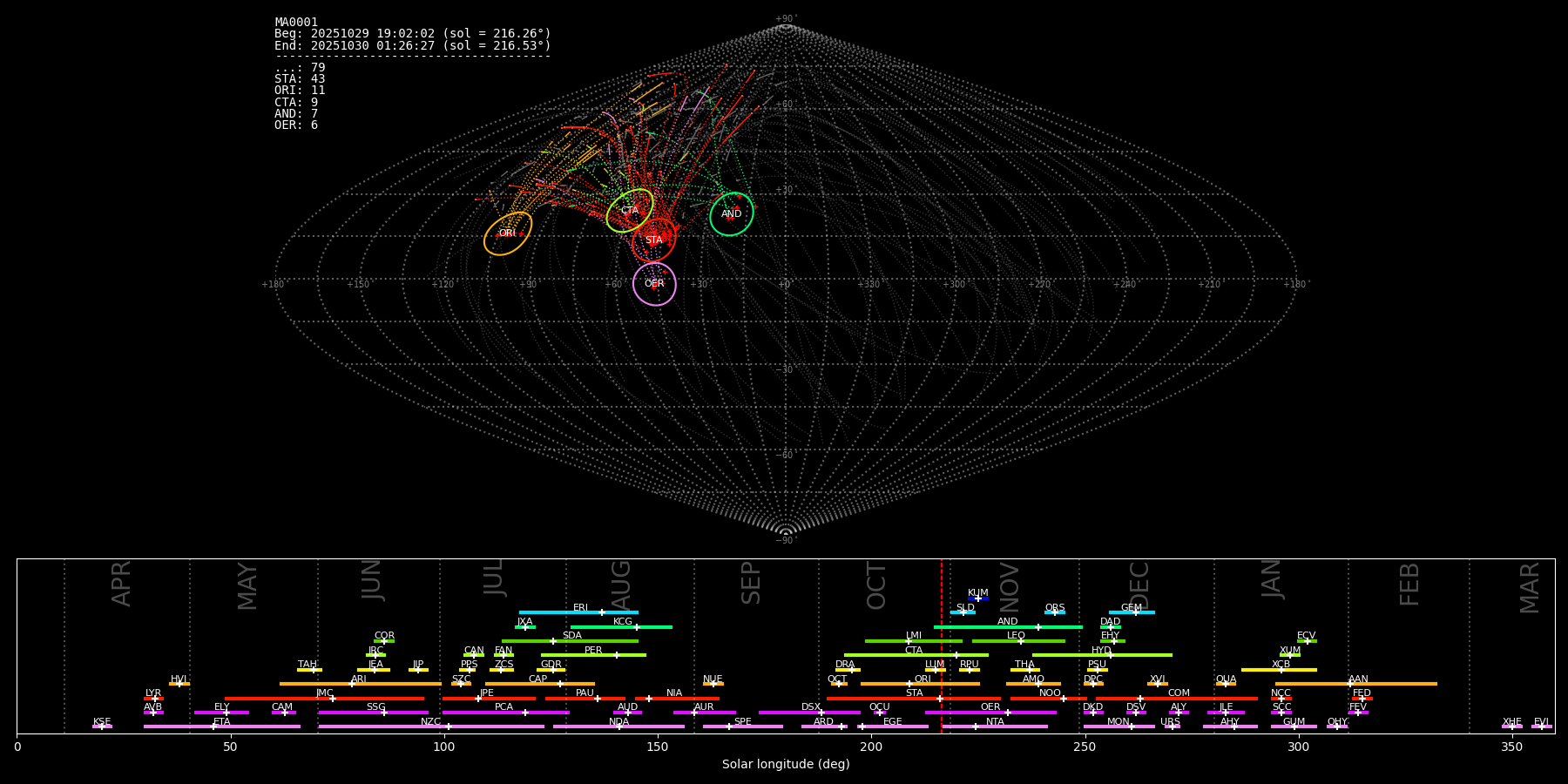The image size is (1568, 784).
Task: Click the 'STA: 43' legend entry
Action: pos(300,79)
